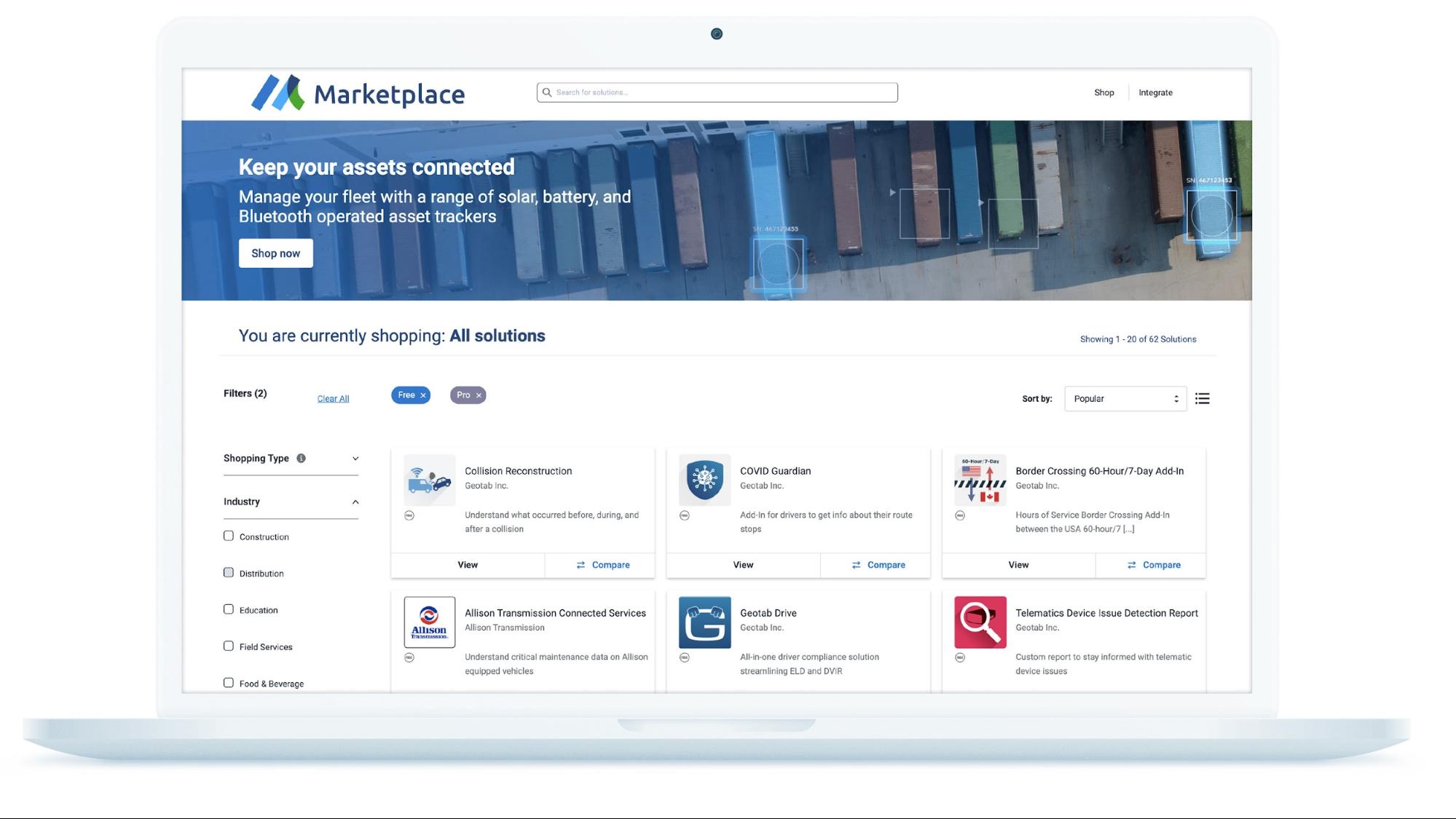Click the Allison Transmission logo thumbnail
Viewport: 1456px width, 819px height.
pos(429,622)
